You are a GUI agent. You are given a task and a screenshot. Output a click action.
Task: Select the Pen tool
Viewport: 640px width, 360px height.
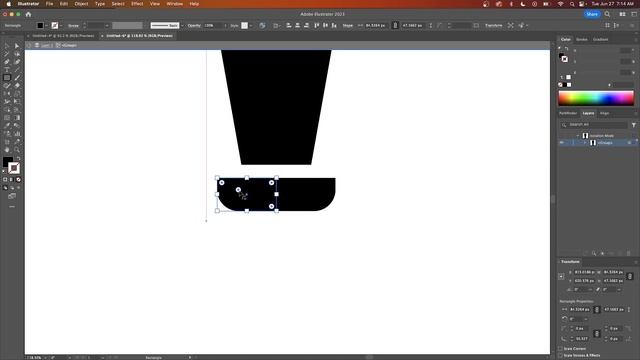coord(7,62)
